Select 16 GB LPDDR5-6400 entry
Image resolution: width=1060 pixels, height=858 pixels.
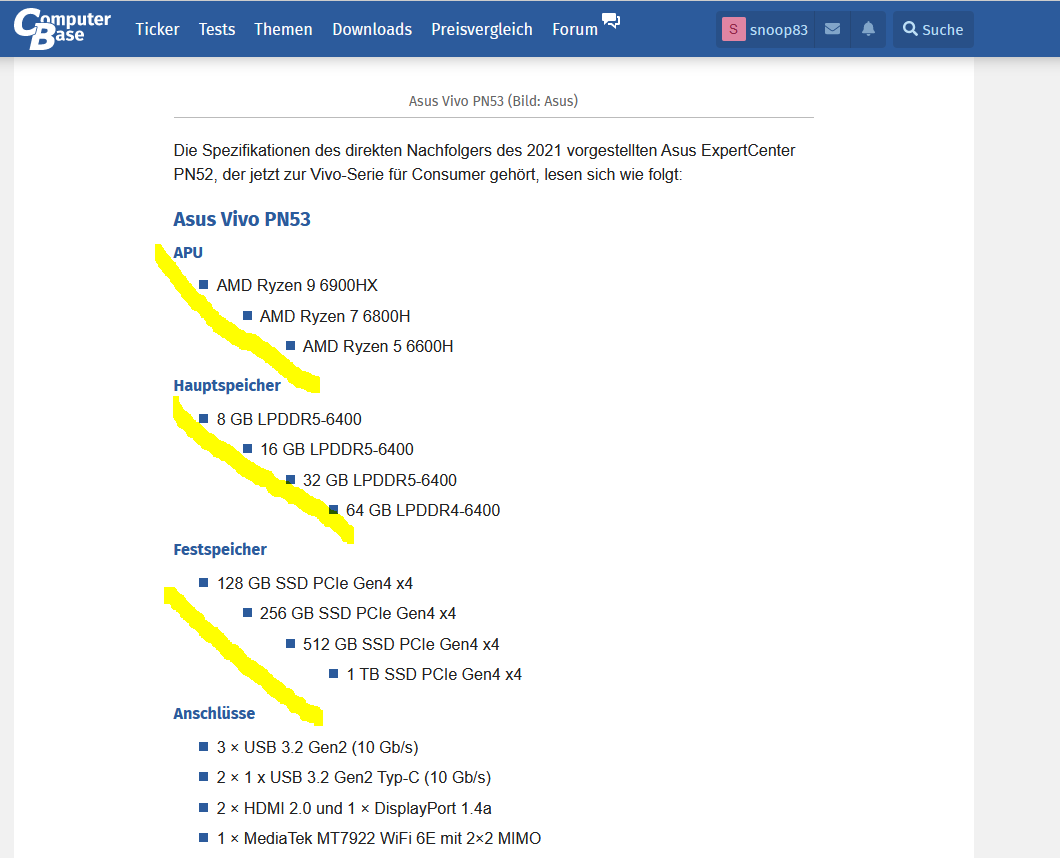coord(337,449)
